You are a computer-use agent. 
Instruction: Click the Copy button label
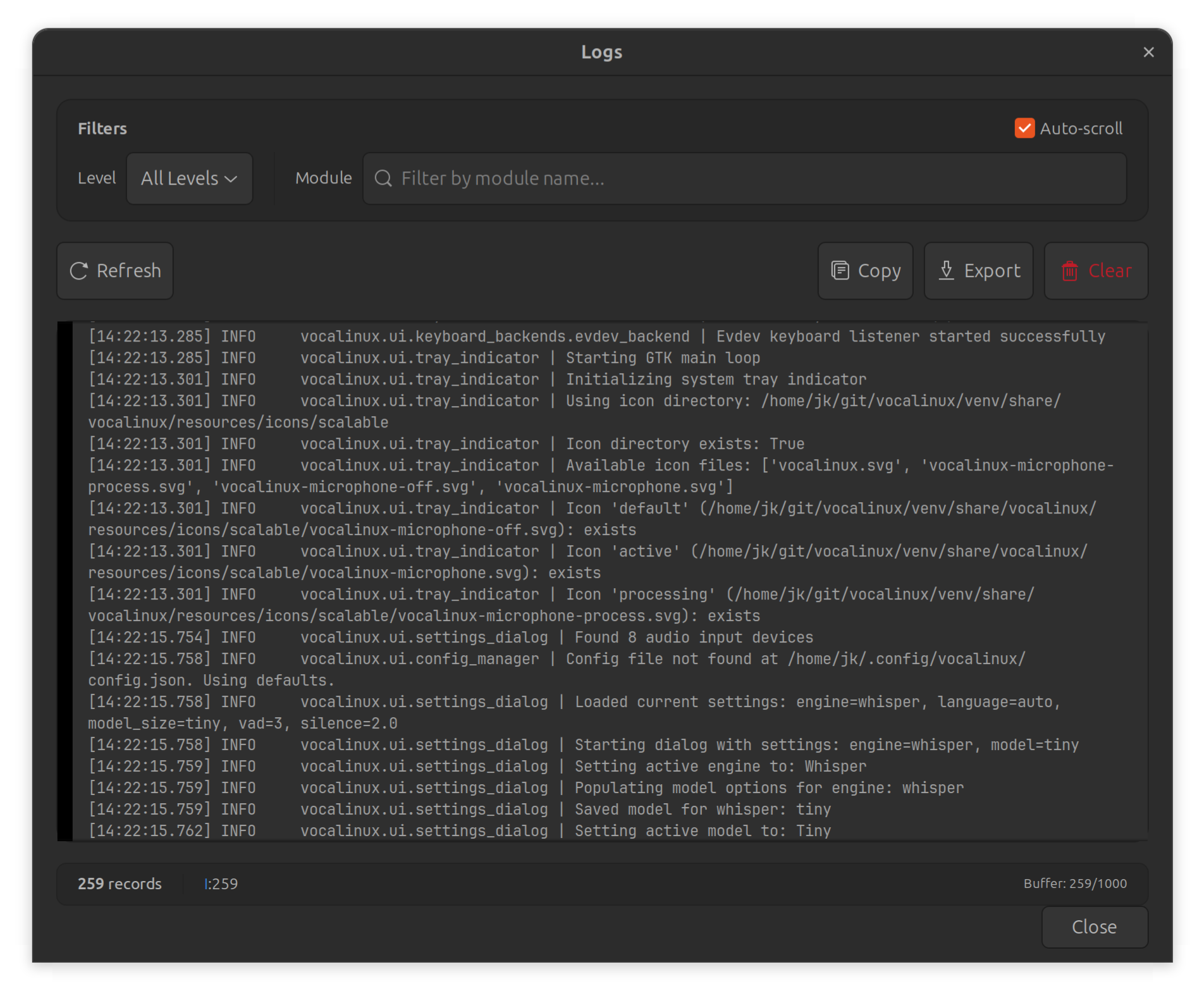point(879,271)
